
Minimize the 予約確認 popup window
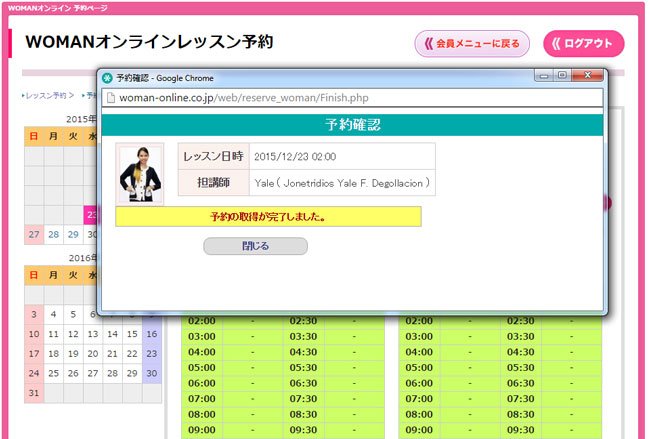(545, 75)
